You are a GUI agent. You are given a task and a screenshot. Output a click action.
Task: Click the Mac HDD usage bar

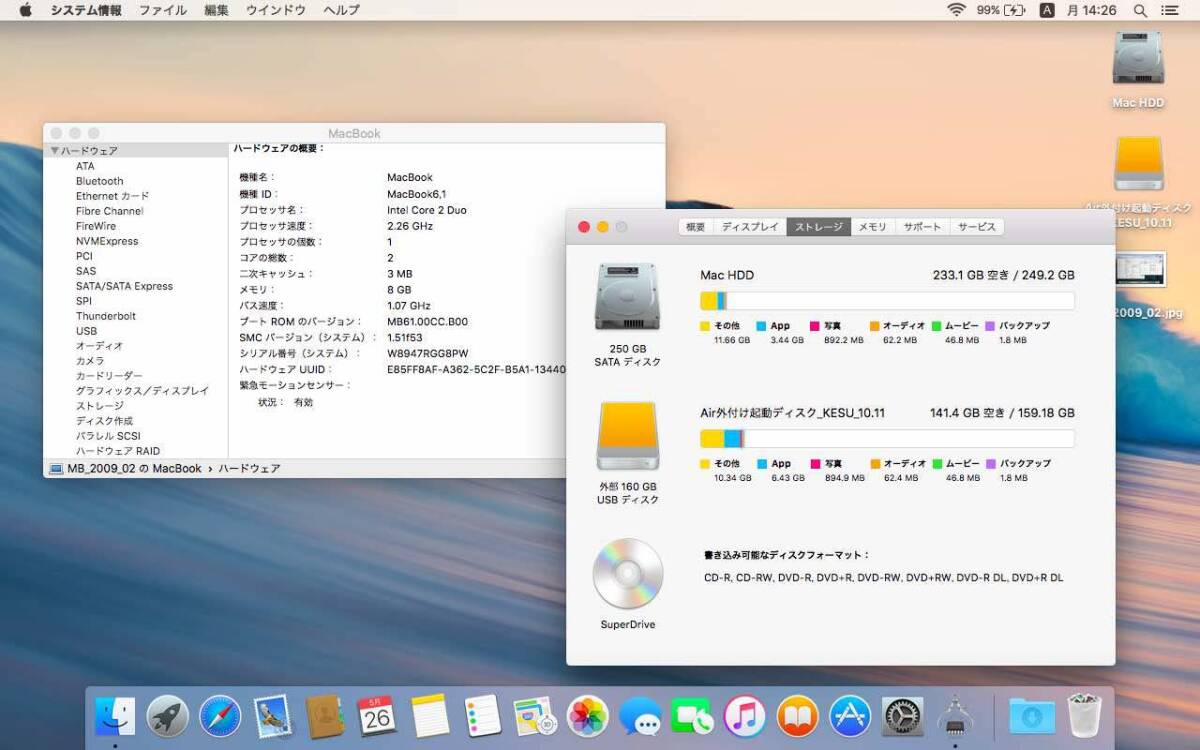coord(886,301)
